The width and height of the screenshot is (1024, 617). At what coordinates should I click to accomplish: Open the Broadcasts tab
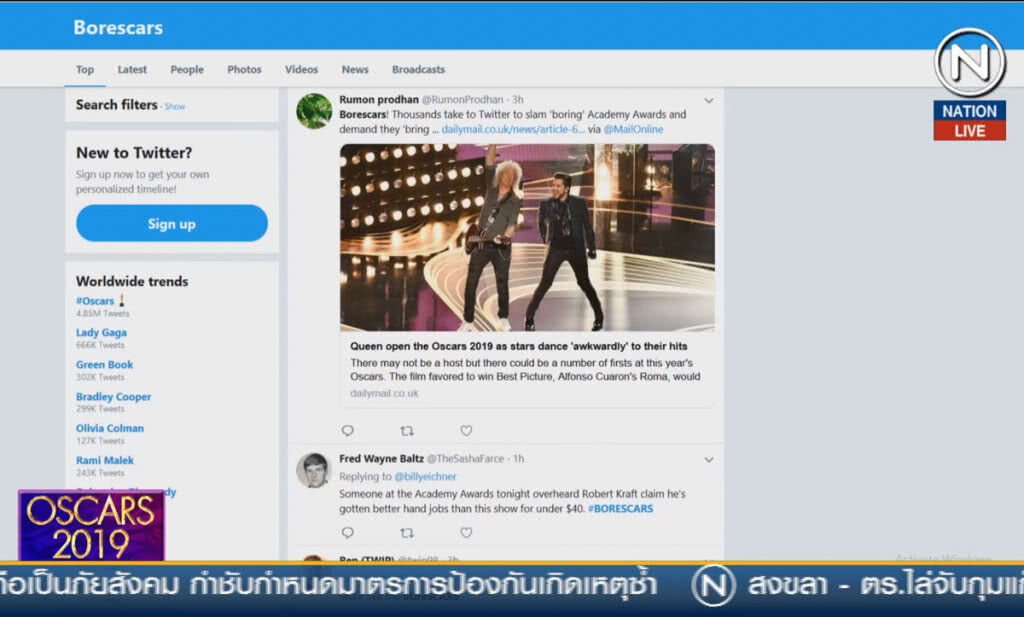(x=418, y=69)
